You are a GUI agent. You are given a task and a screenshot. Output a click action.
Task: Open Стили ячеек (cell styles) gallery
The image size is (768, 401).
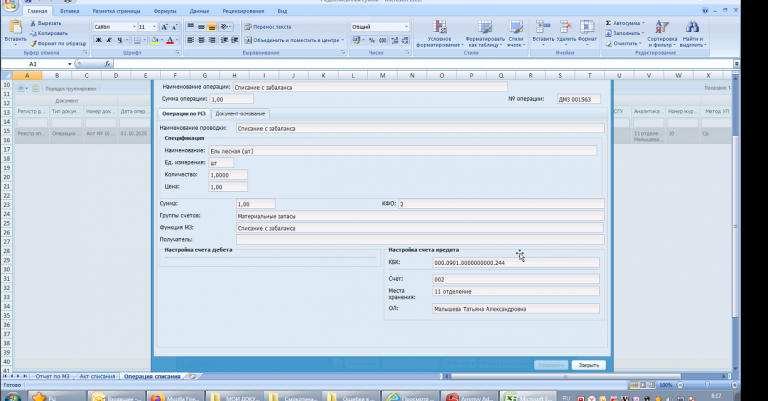click(x=516, y=33)
